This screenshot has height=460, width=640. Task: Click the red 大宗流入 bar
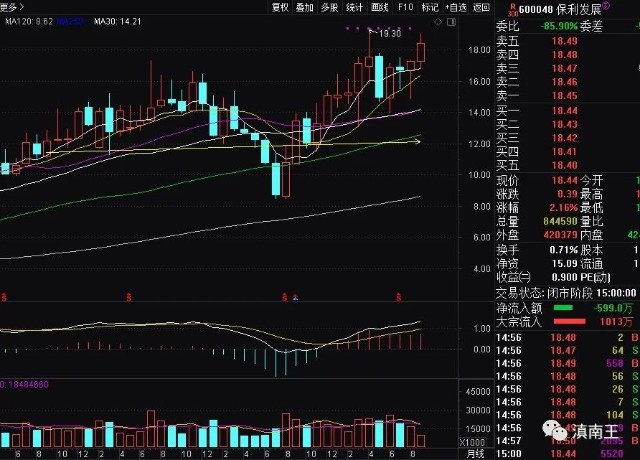click(x=570, y=322)
